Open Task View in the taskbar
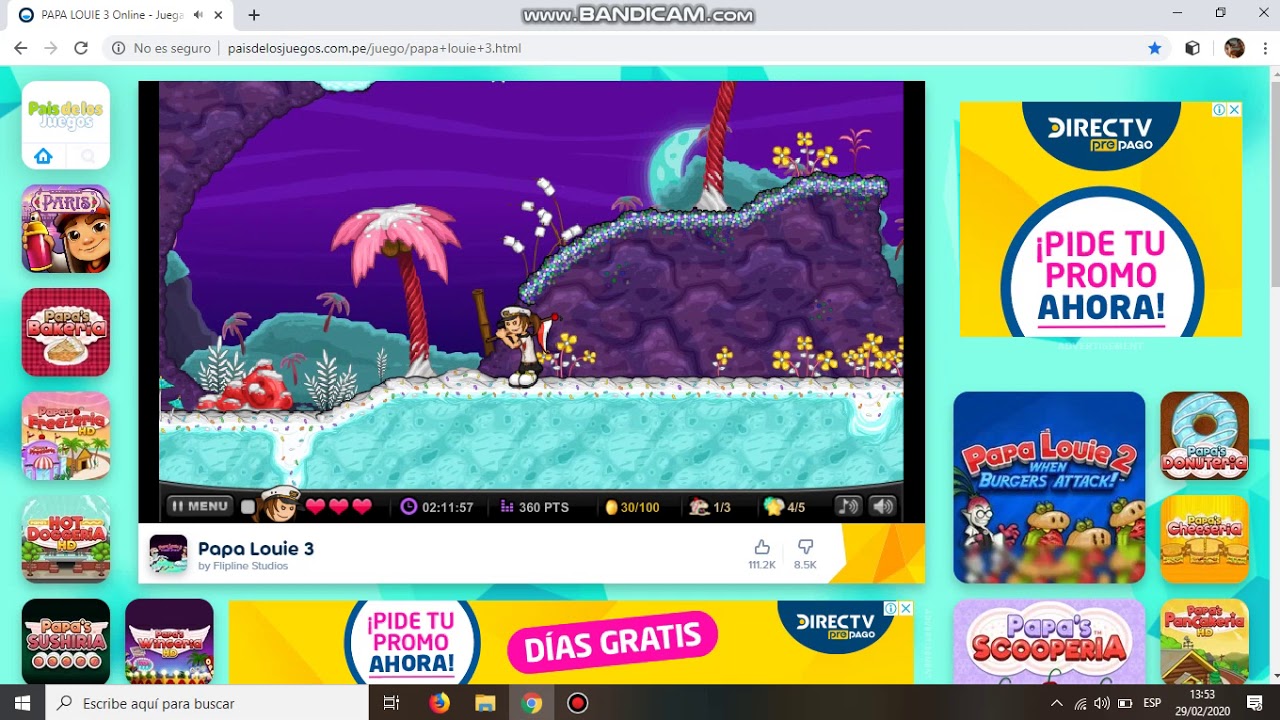The image size is (1280, 720). pos(392,703)
